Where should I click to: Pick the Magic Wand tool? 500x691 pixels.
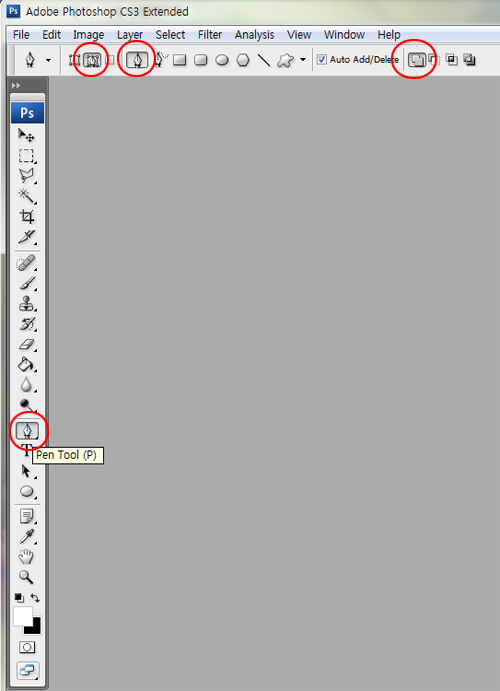(26, 196)
